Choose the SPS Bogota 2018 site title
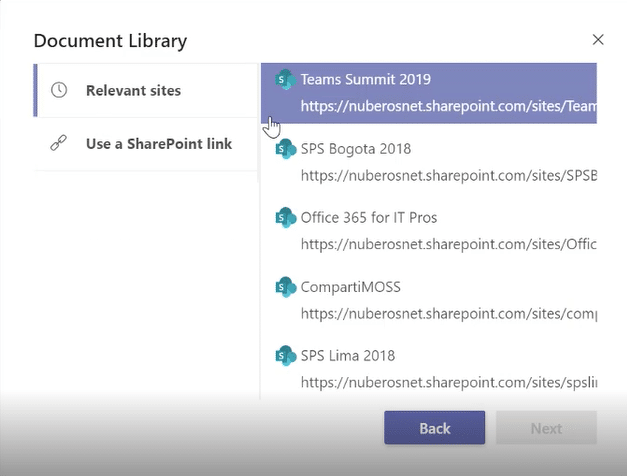 click(355, 149)
